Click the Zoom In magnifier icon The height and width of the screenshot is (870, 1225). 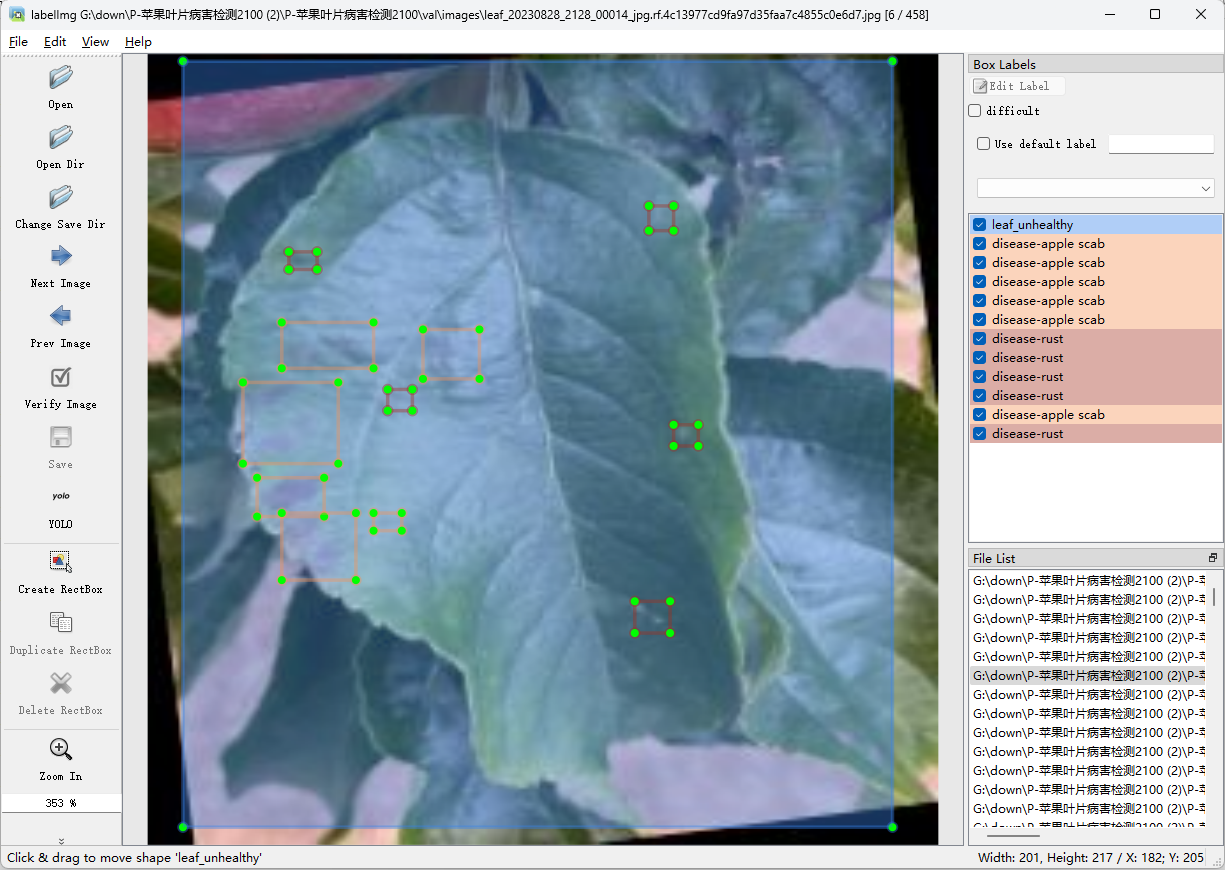tap(61, 750)
